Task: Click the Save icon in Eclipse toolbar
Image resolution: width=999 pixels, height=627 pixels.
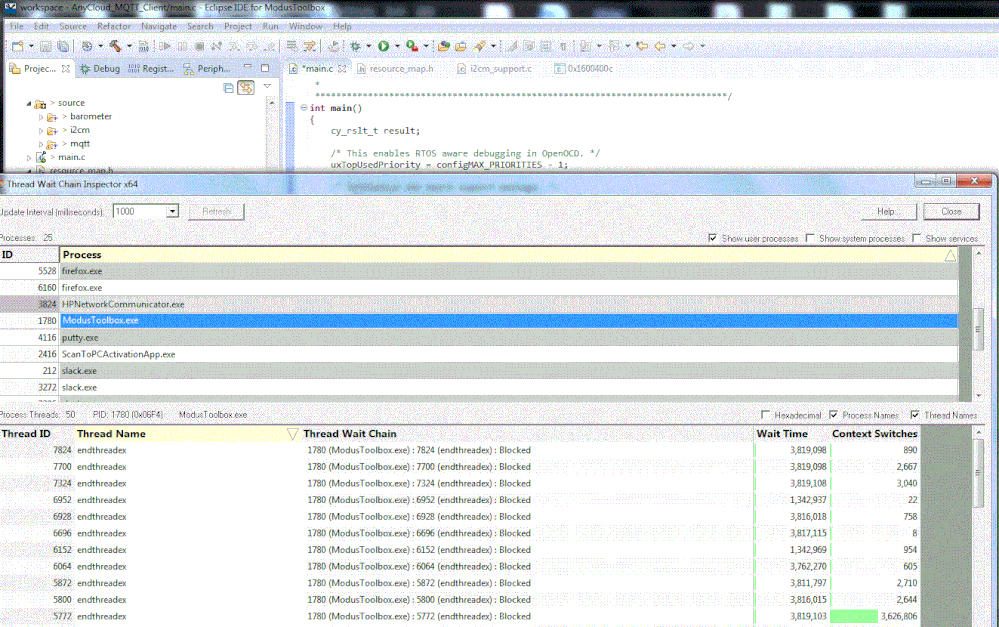Action: [x=45, y=46]
